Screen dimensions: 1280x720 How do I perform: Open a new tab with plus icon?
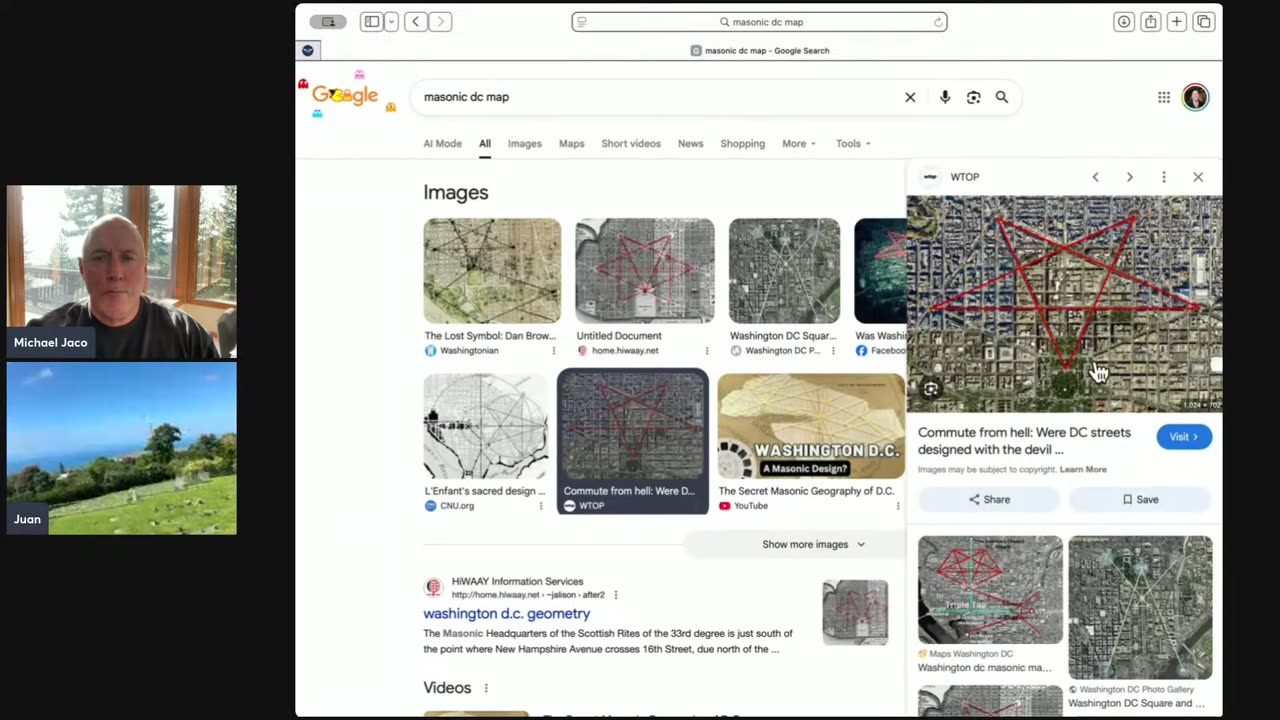[x=1177, y=22]
